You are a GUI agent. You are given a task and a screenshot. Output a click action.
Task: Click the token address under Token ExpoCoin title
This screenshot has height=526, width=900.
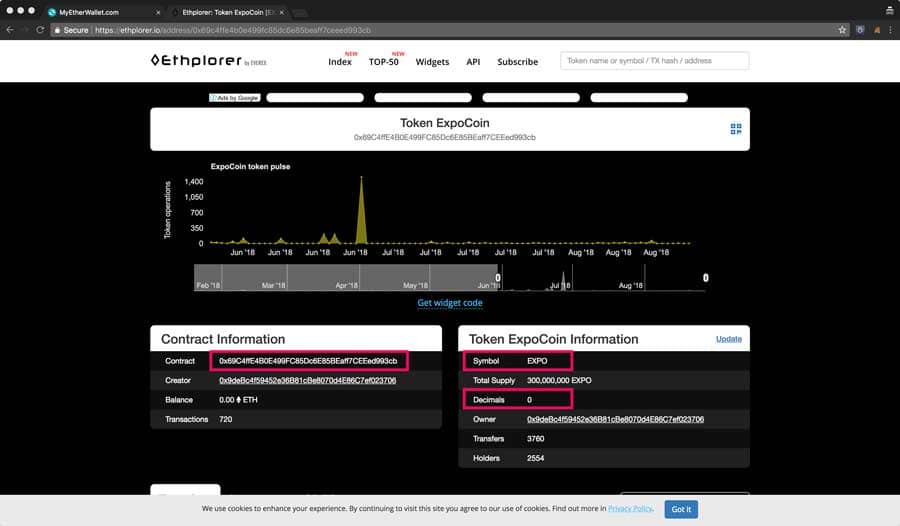click(445, 137)
